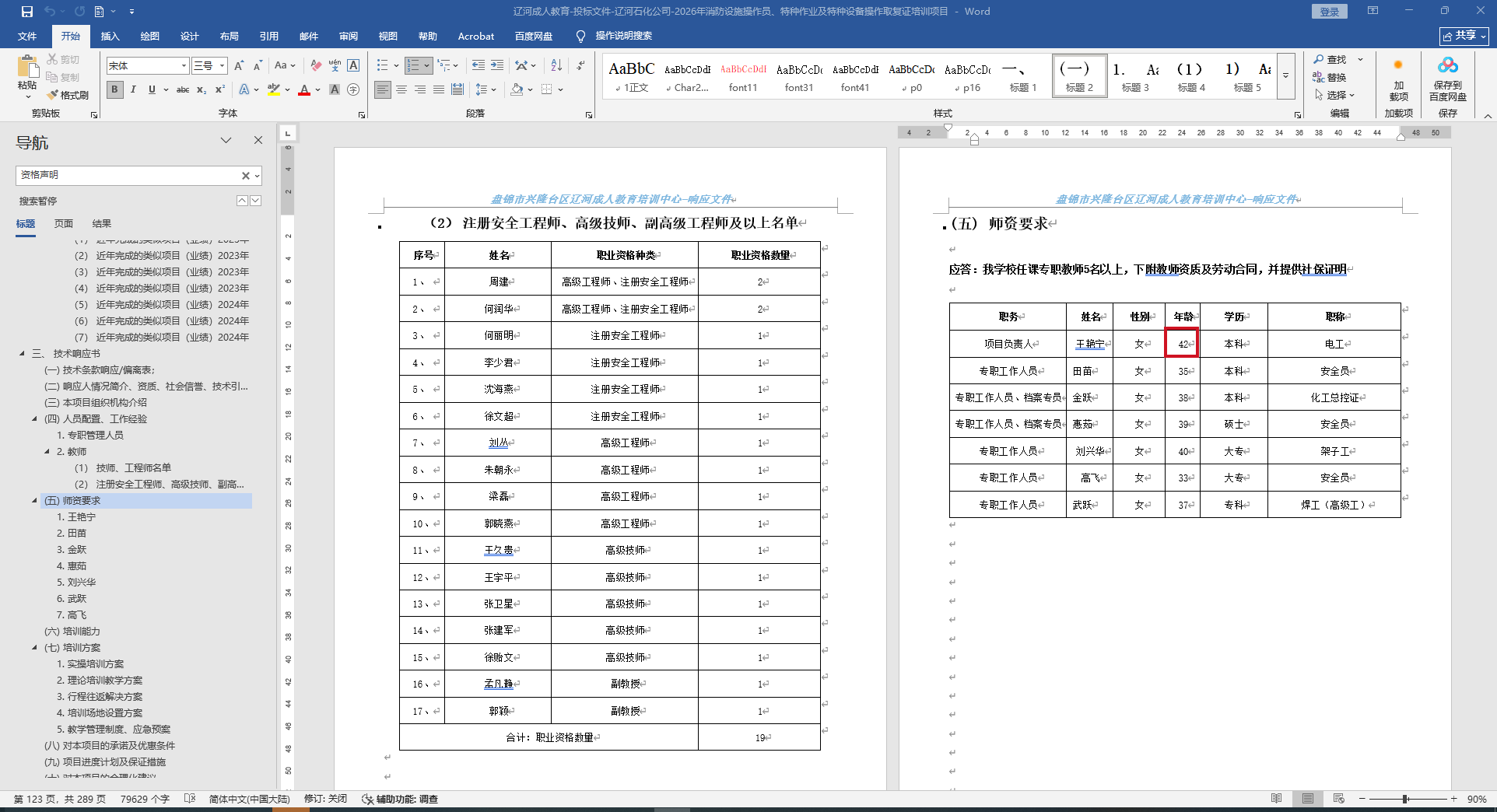Screen dimensions: 1497x812
Task: Open line spacing dropdown
Action: 486,89
